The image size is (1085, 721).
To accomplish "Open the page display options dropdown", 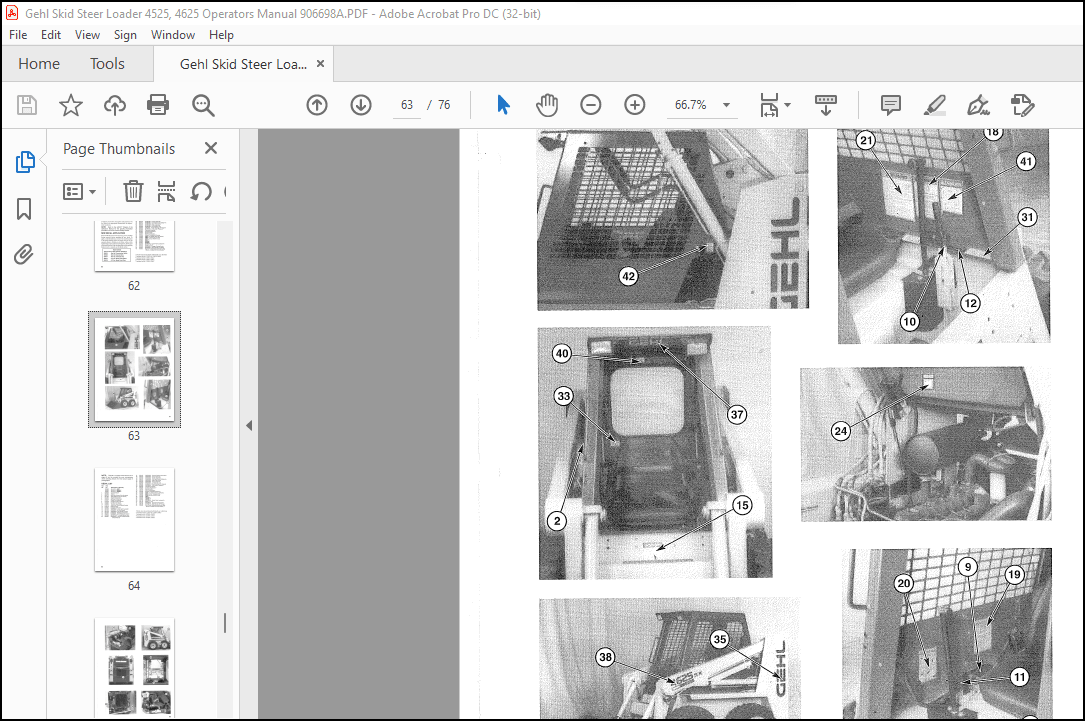I will [785, 104].
